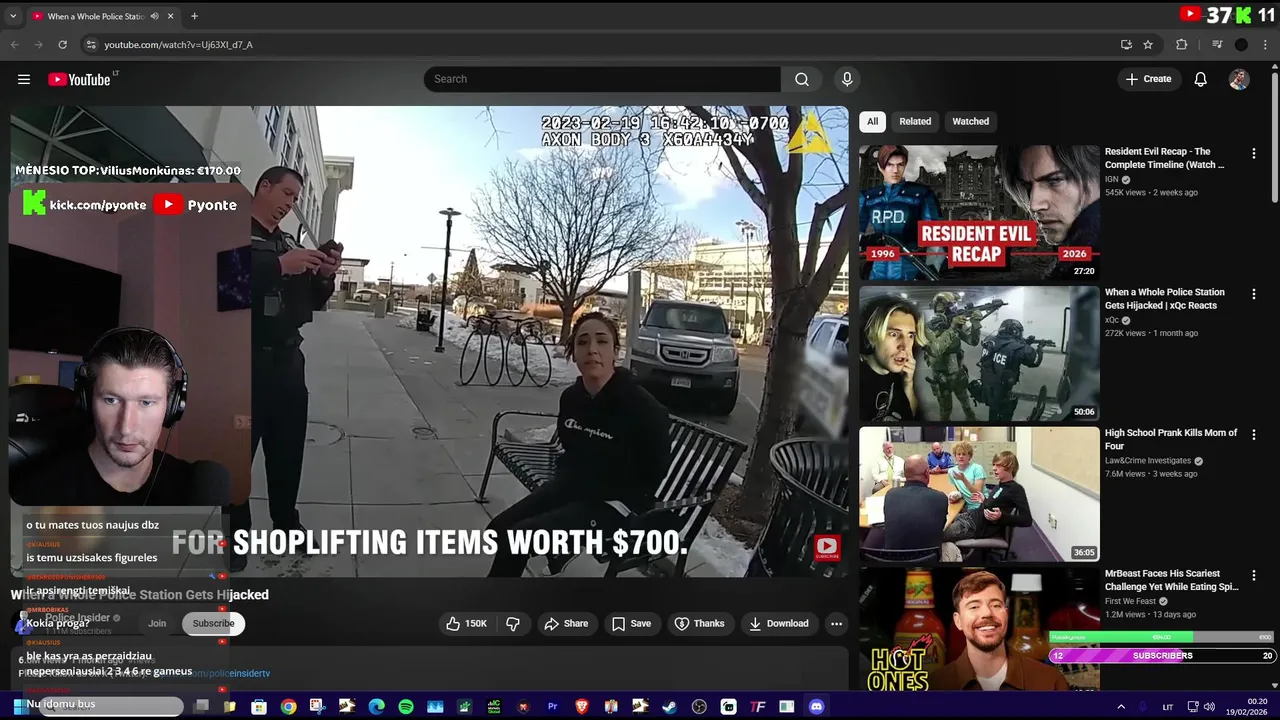
Task: Open the MrBeast Hot Ones video title
Action: pos(1171,580)
